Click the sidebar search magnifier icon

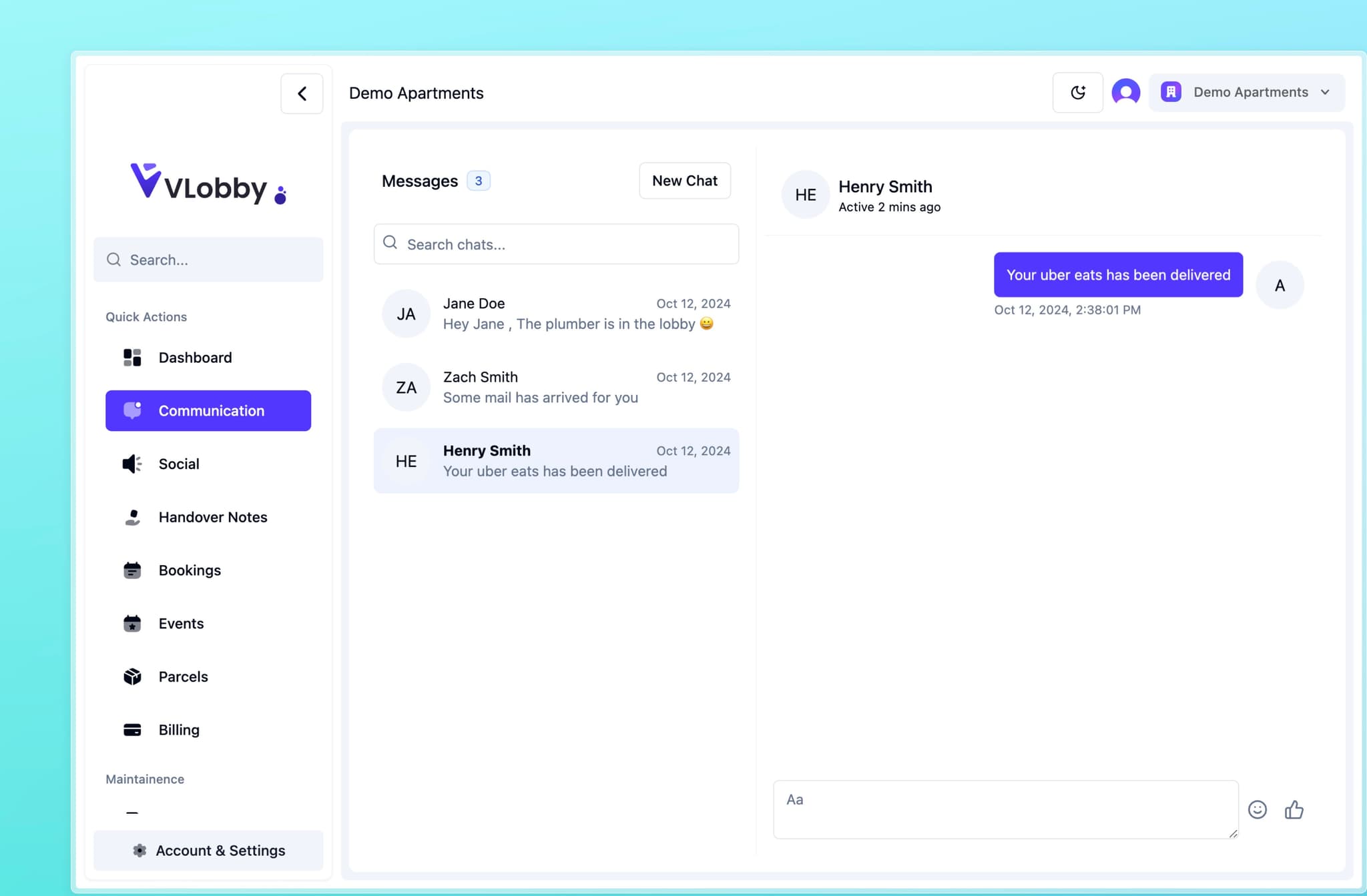pos(114,260)
